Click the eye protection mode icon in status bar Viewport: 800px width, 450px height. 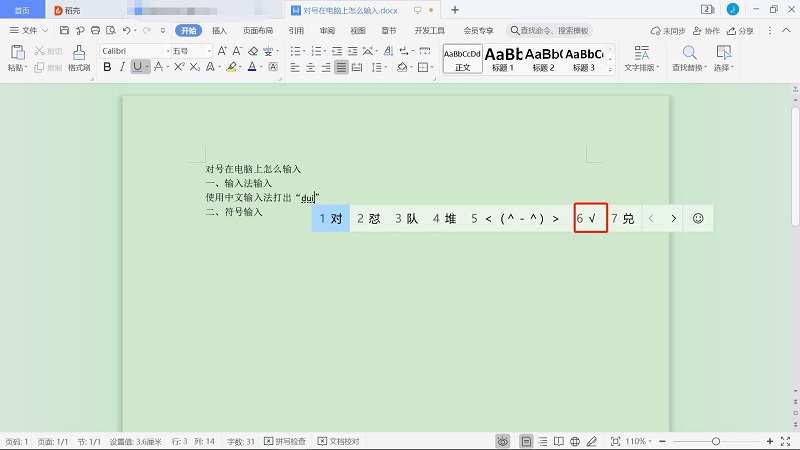502,441
